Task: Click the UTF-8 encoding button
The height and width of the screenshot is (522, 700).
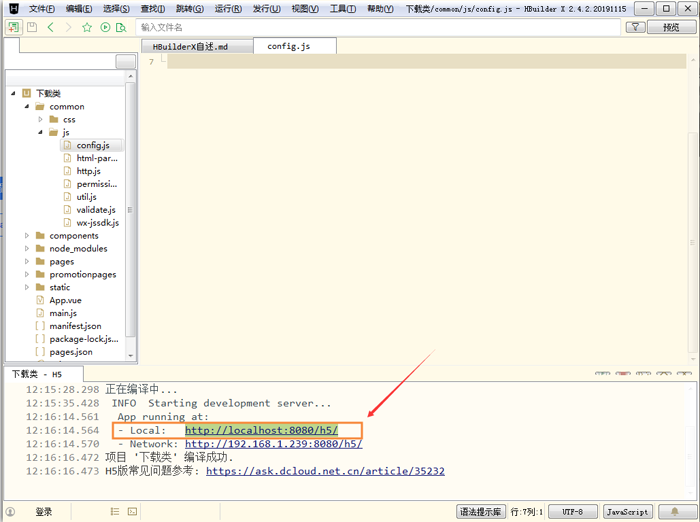Action: [573, 512]
